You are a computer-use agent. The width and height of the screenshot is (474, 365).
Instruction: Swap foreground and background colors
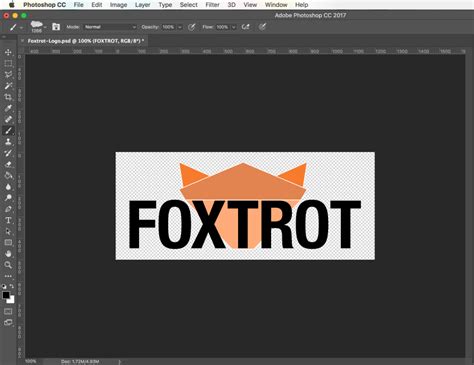click(x=12, y=286)
